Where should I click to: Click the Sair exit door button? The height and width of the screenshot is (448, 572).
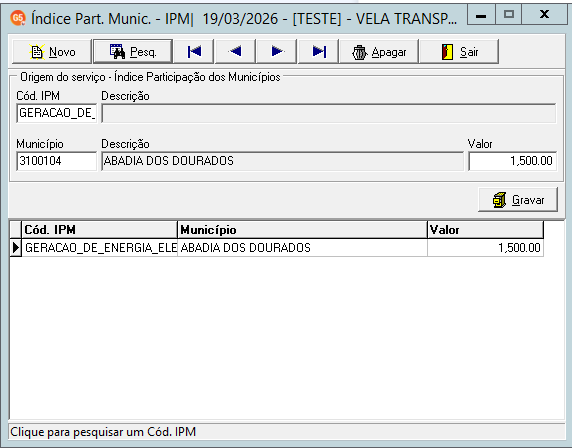(x=459, y=52)
